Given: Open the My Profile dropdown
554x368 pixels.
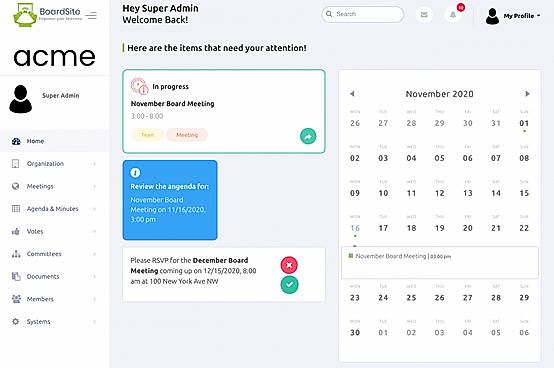Looking at the screenshot, I should pyautogui.click(x=513, y=16).
